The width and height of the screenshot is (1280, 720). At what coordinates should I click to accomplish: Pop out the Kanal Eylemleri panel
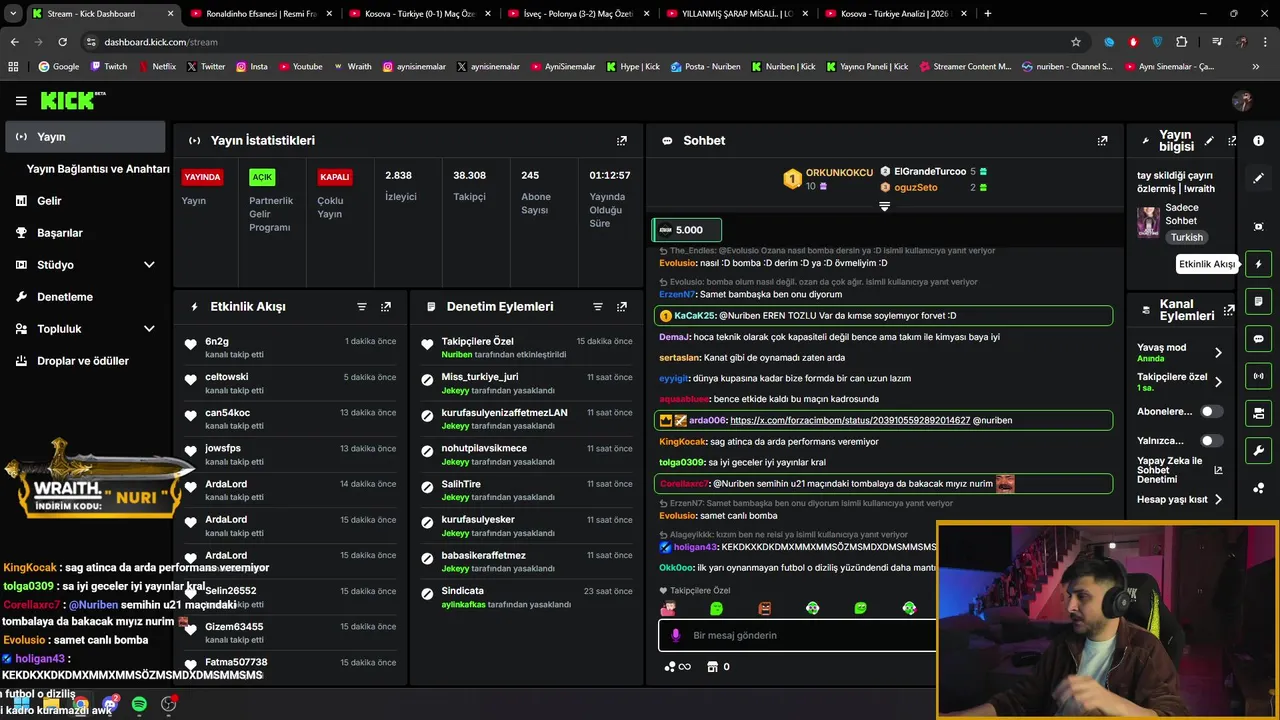(1229, 310)
